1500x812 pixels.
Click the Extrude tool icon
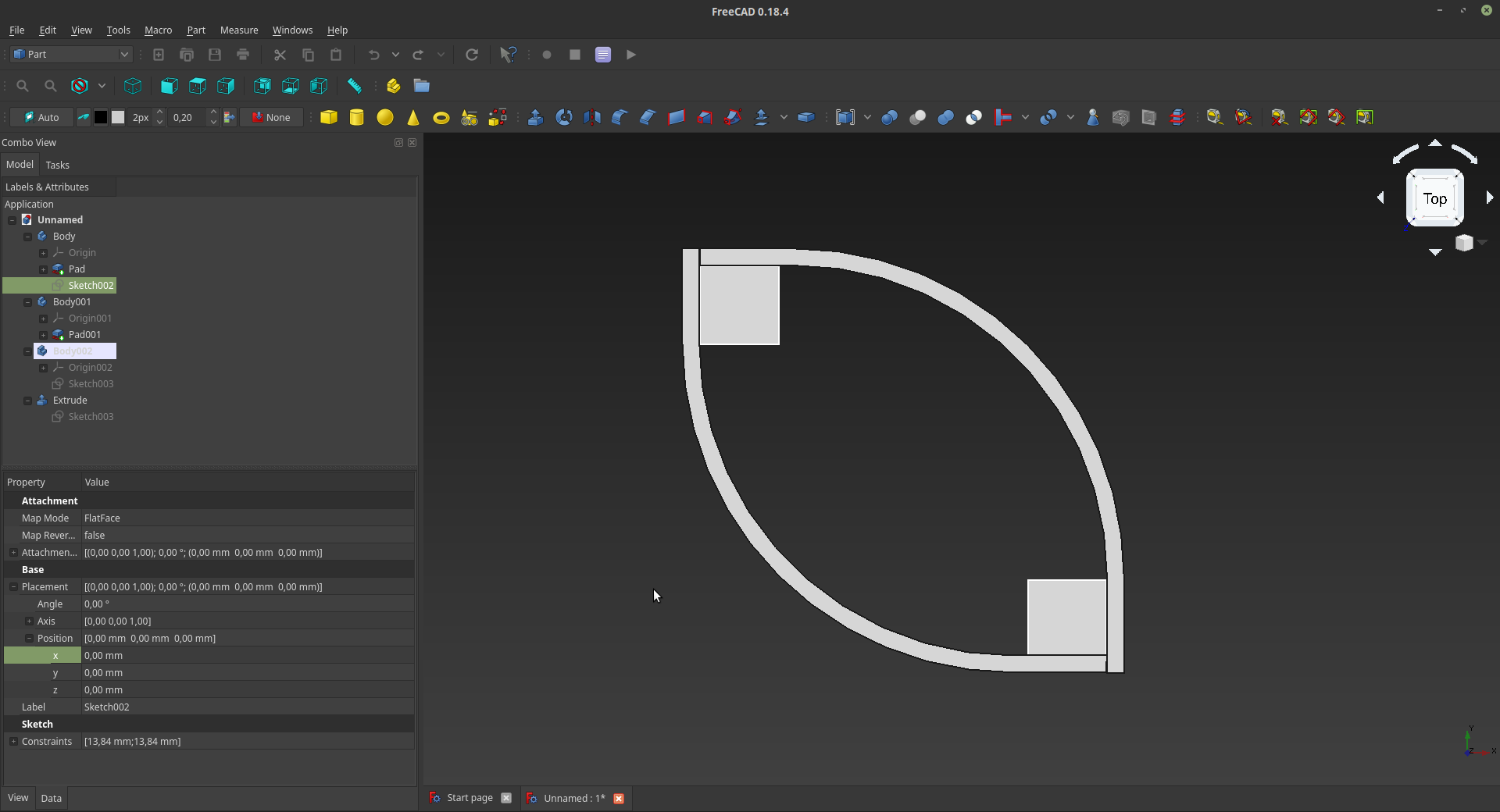click(536, 117)
